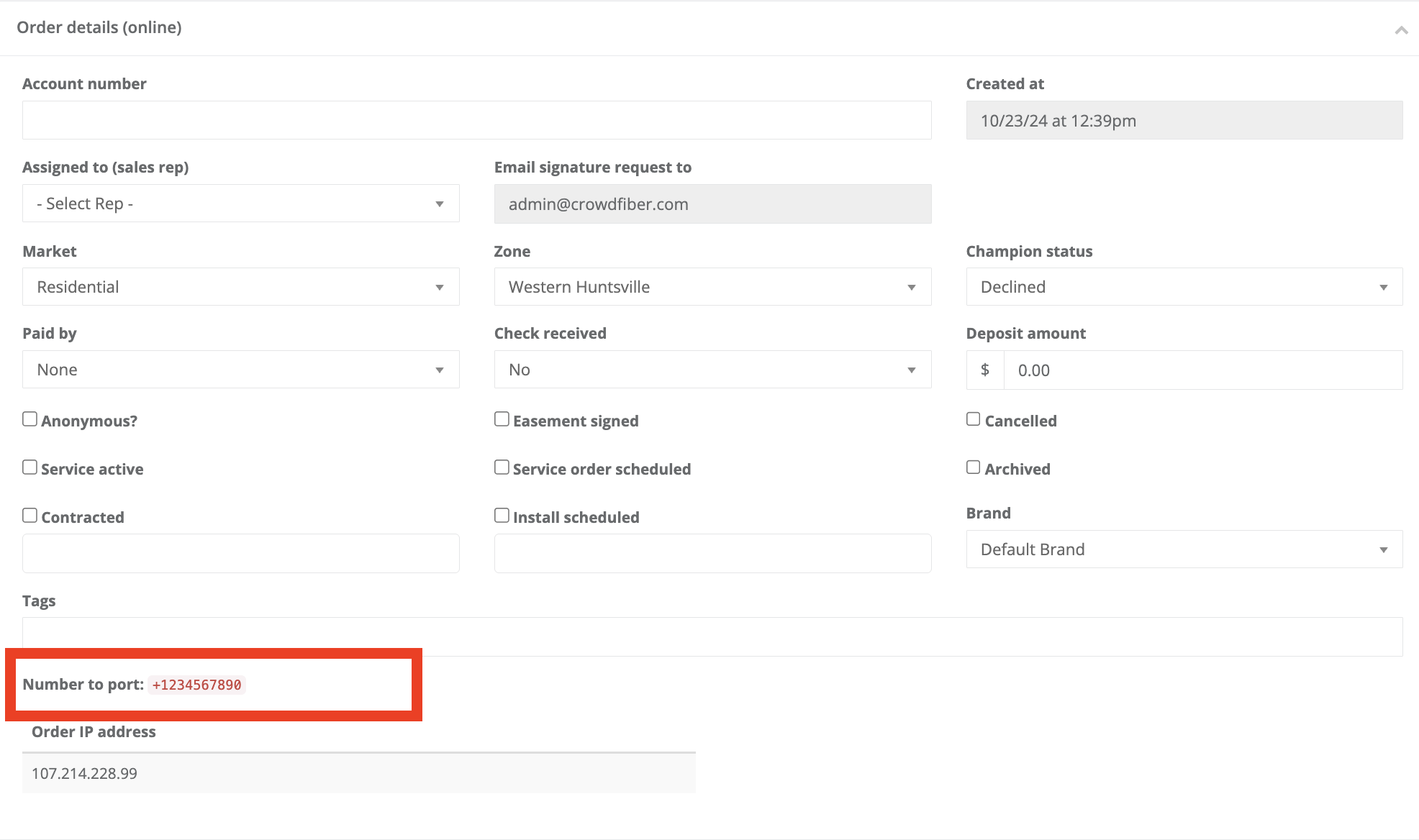Image resolution: width=1419 pixels, height=840 pixels.
Task: Collapse the Order details panel chevron
Action: click(x=1400, y=29)
